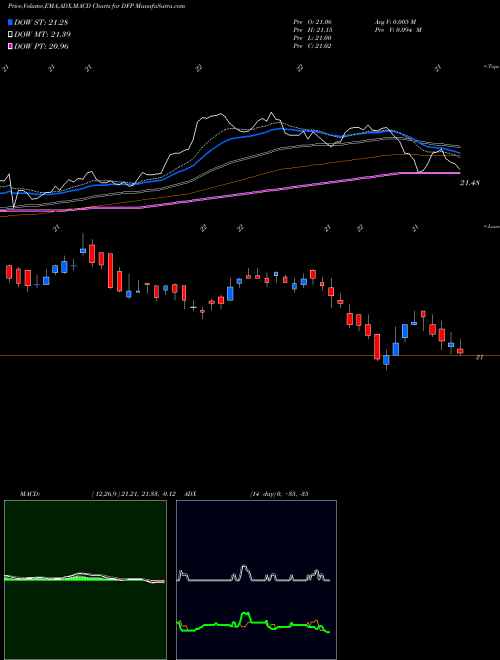
Task: Click the last red candlestick on the chart
Action: (x=460, y=351)
